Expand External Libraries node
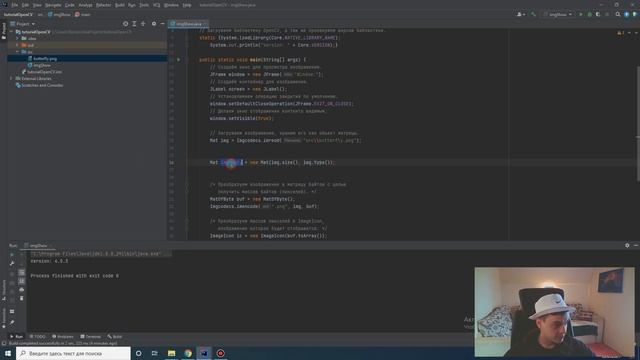Image resolution: width=640 pixels, height=360 pixels. [x=12, y=78]
